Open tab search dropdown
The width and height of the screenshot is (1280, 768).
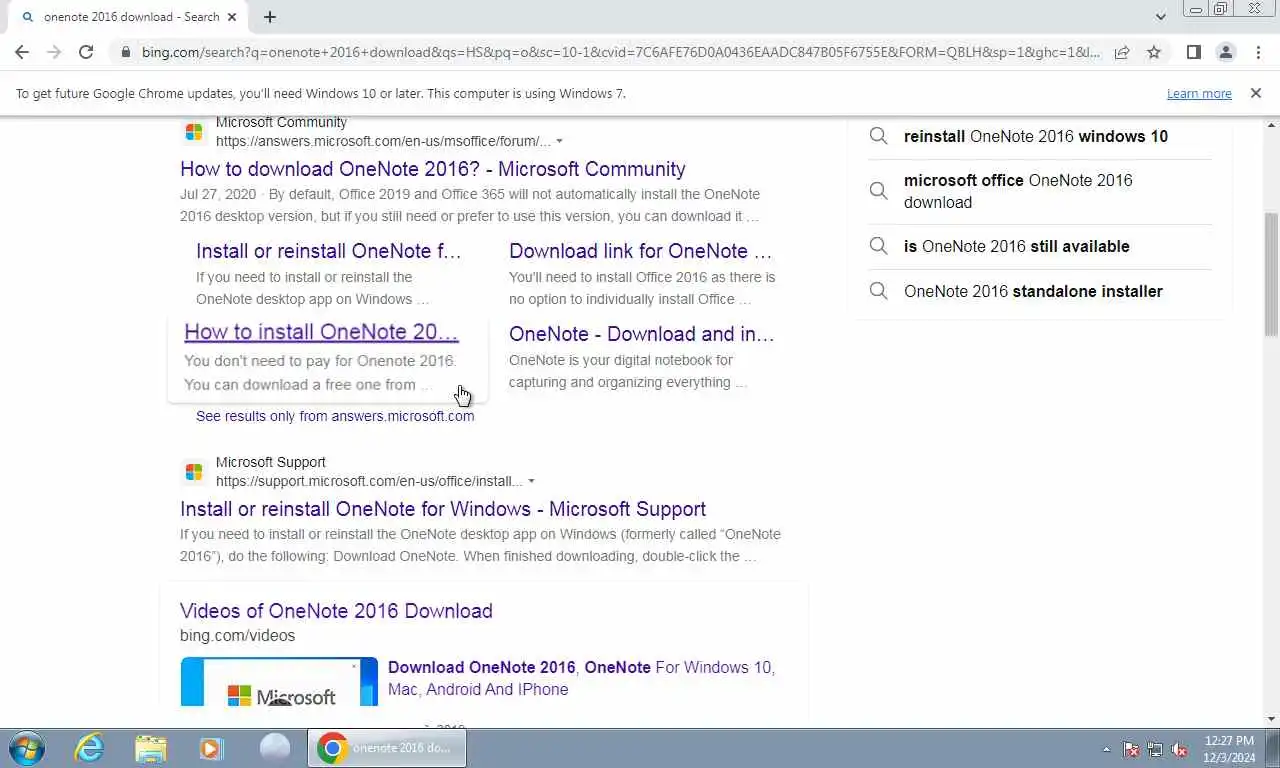click(1160, 17)
